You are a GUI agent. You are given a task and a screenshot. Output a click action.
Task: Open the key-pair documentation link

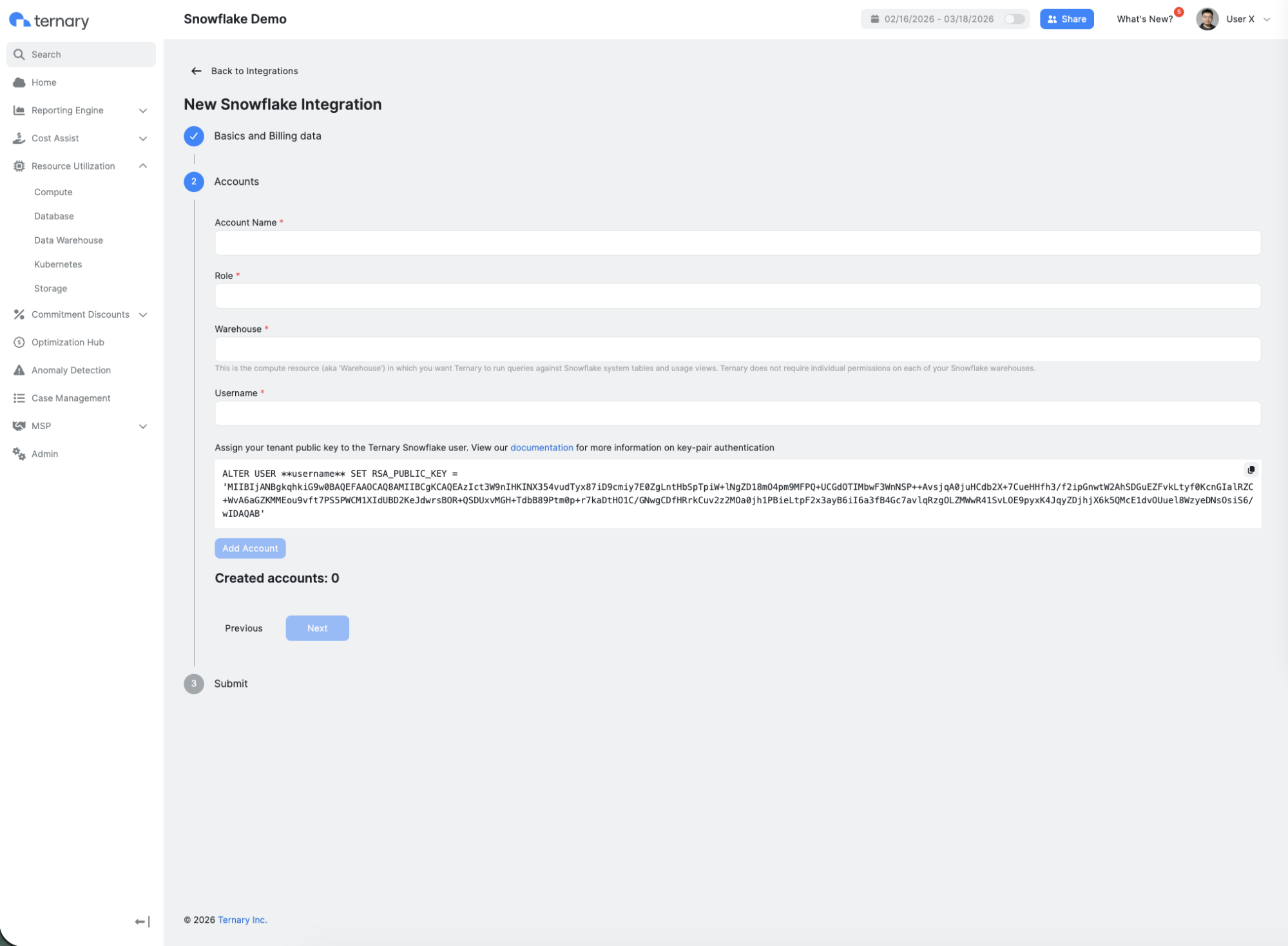click(541, 447)
